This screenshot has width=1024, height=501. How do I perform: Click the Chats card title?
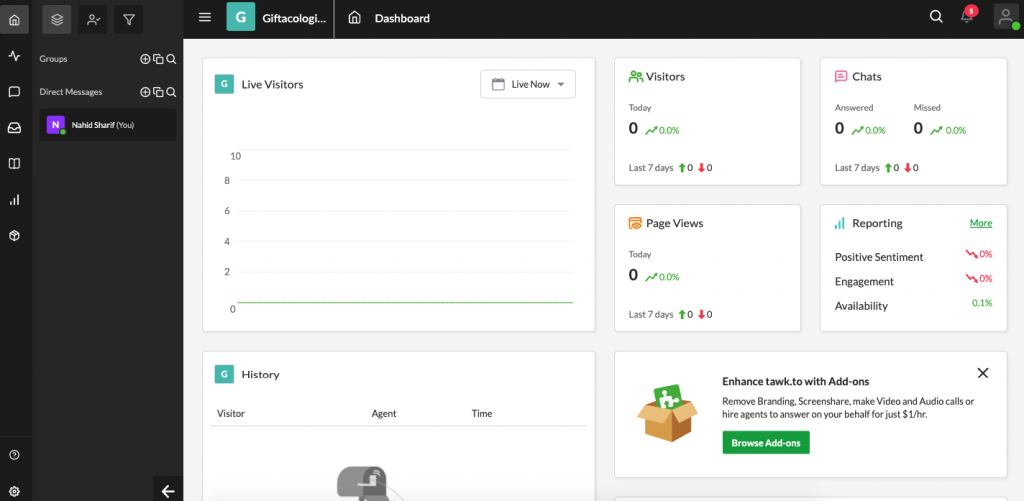click(x=867, y=76)
